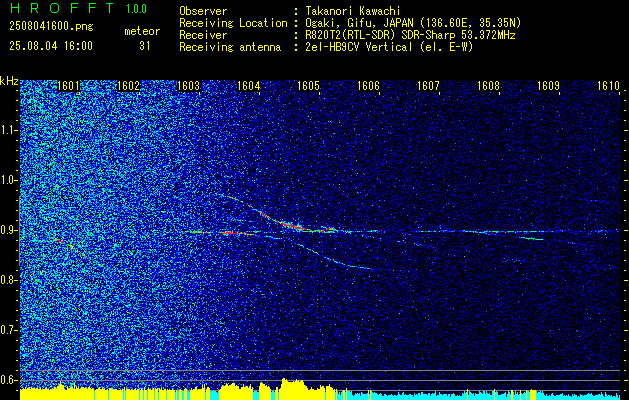Click the 1602 time marker
This screenshot has width=629, height=400.
click(x=128, y=86)
